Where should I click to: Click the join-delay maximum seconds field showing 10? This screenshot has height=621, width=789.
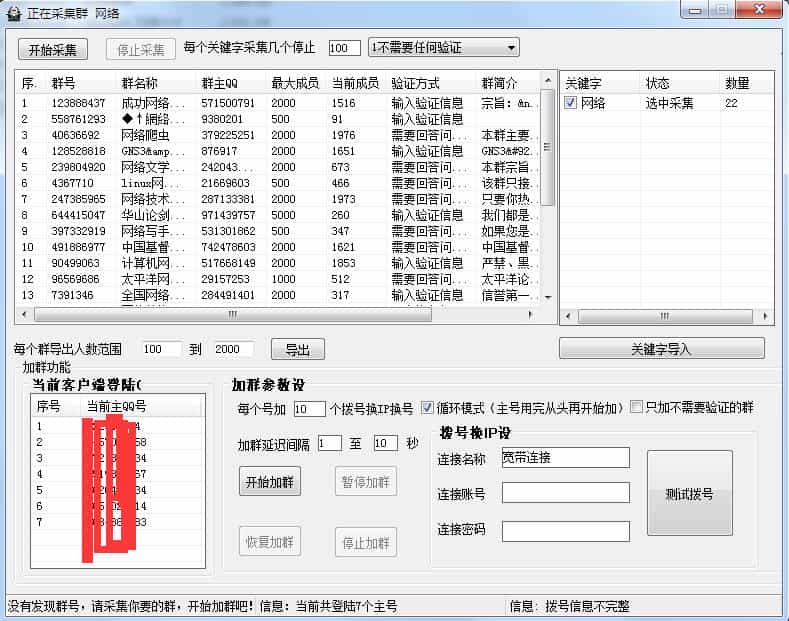pyautogui.click(x=385, y=443)
